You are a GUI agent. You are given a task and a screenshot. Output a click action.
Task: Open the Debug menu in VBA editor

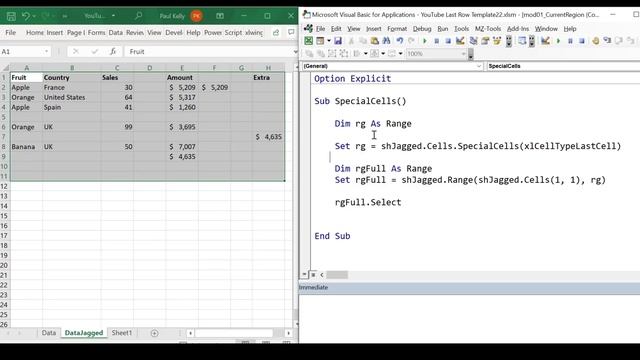(422, 29)
